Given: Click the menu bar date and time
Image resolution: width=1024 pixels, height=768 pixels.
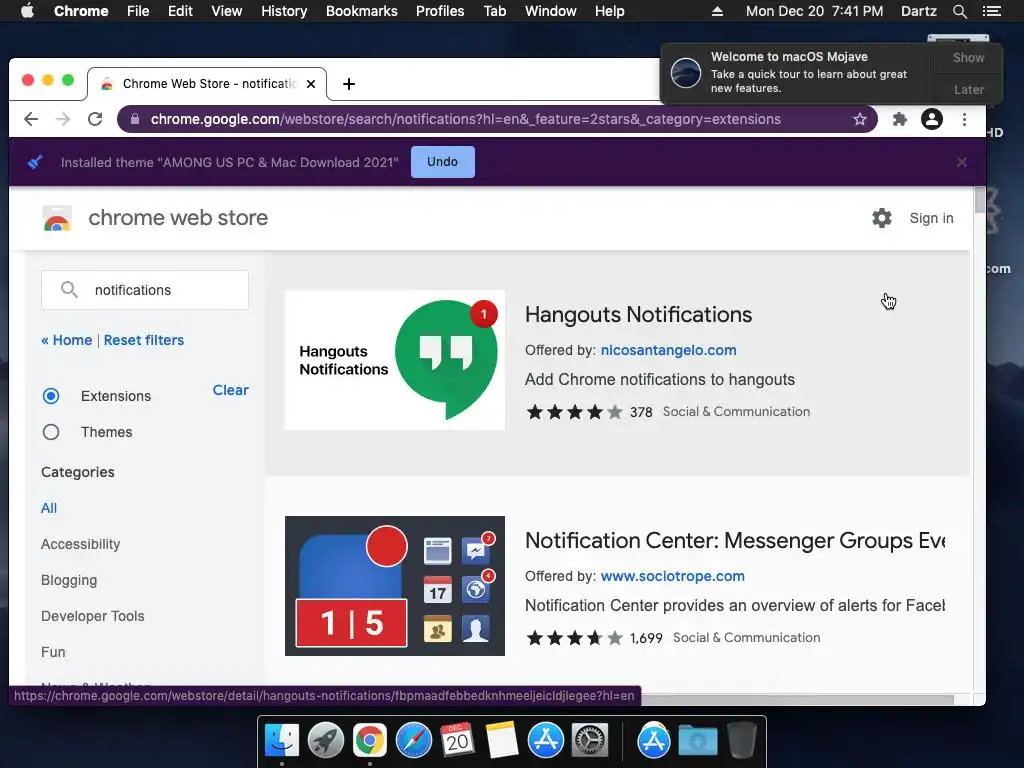Looking at the screenshot, I should coord(814,11).
